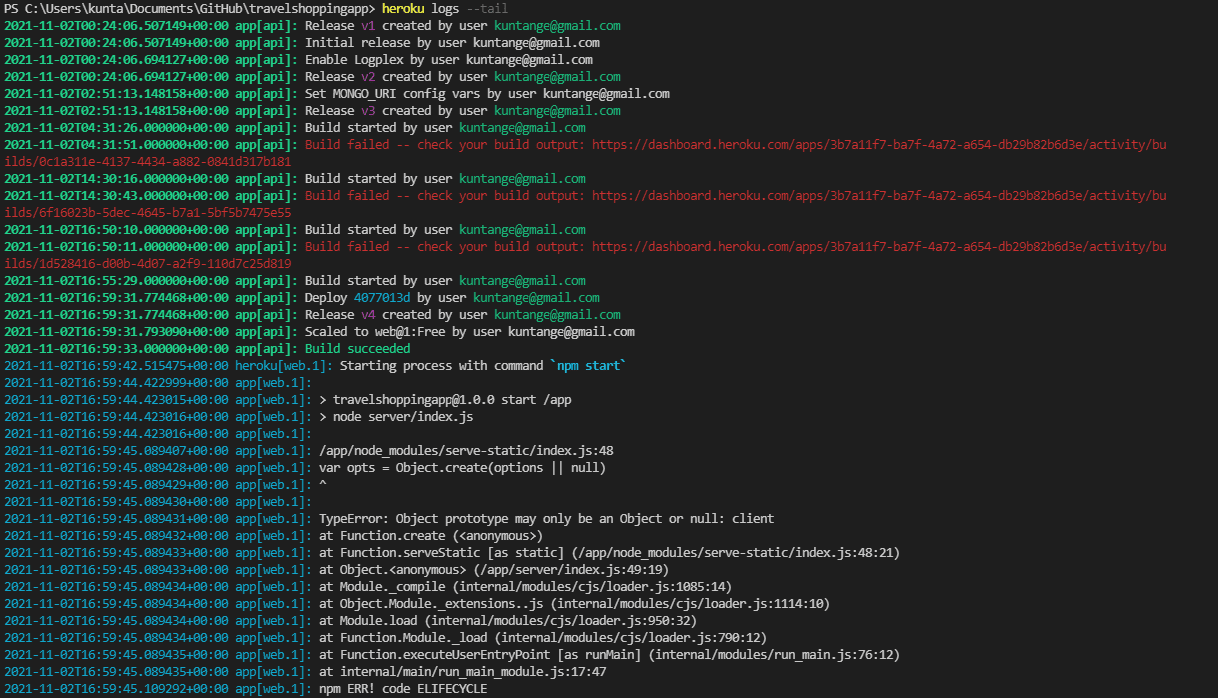Click the email on the Deploy 4077013d line

pos(536,297)
